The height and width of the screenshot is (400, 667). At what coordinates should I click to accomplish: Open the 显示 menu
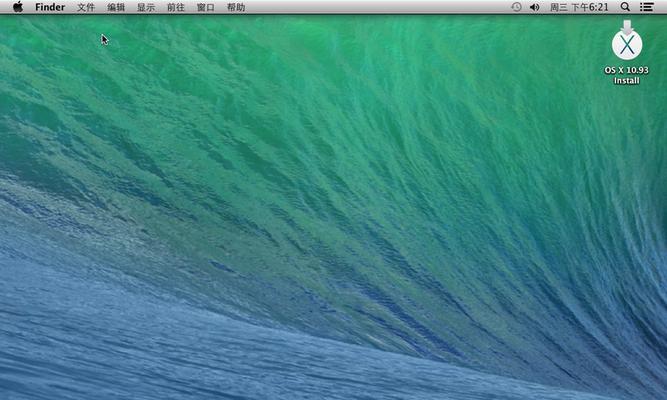point(146,7)
